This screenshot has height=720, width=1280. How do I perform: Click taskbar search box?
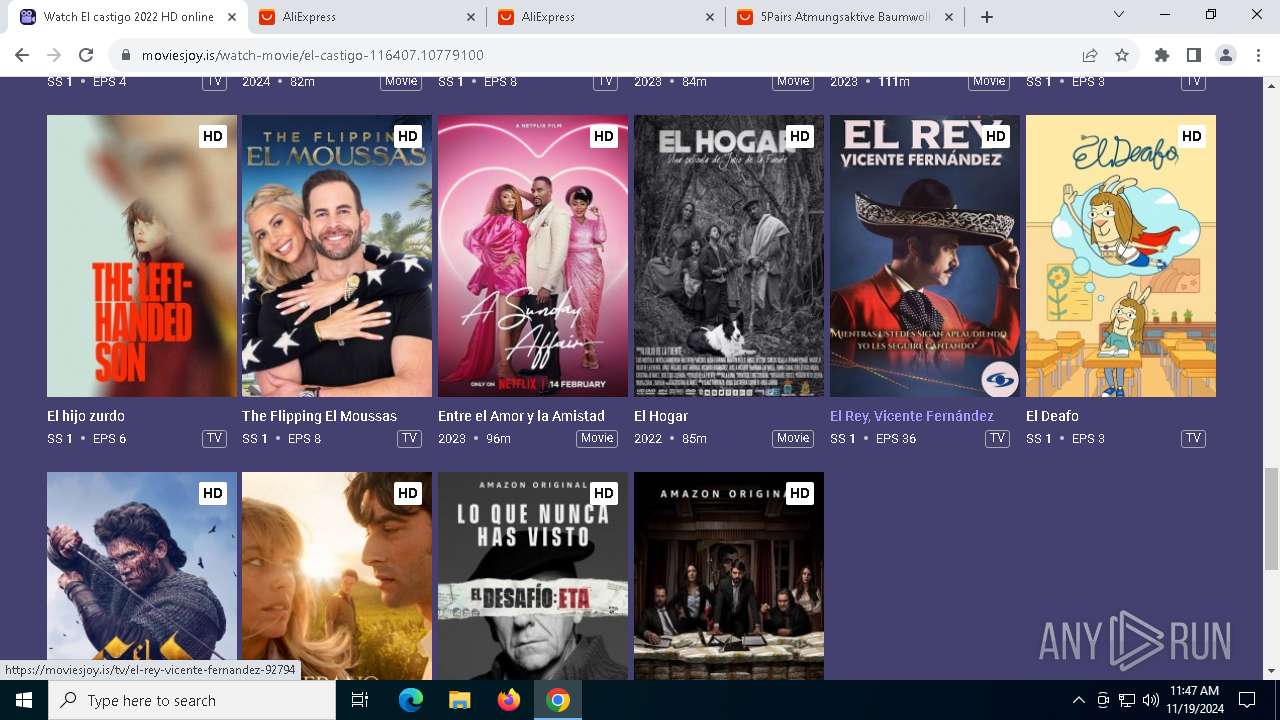[x=192, y=700]
